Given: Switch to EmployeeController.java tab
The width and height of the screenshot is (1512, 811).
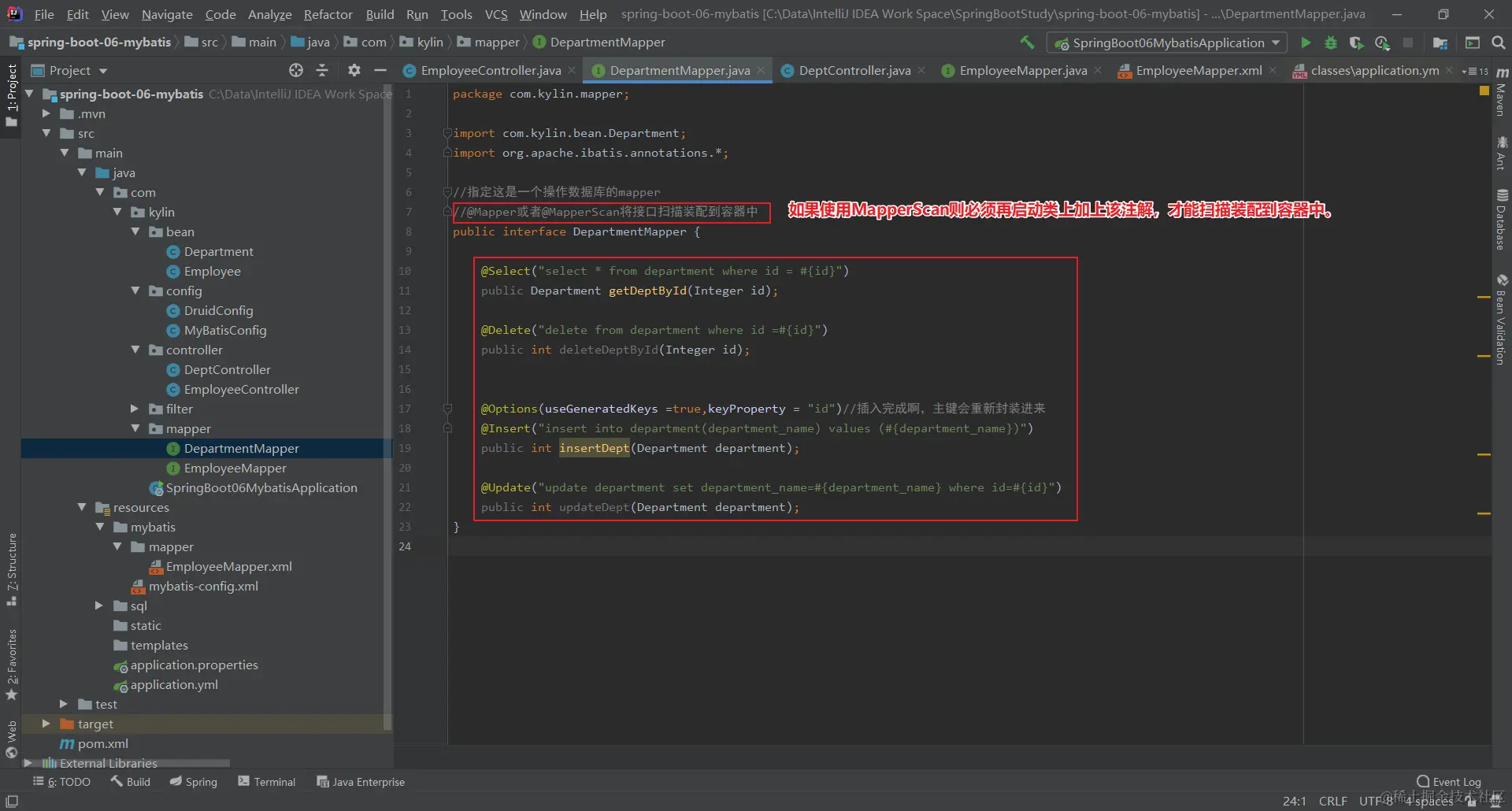Looking at the screenshot, I should pyautogui.click(x=490, y=70).
